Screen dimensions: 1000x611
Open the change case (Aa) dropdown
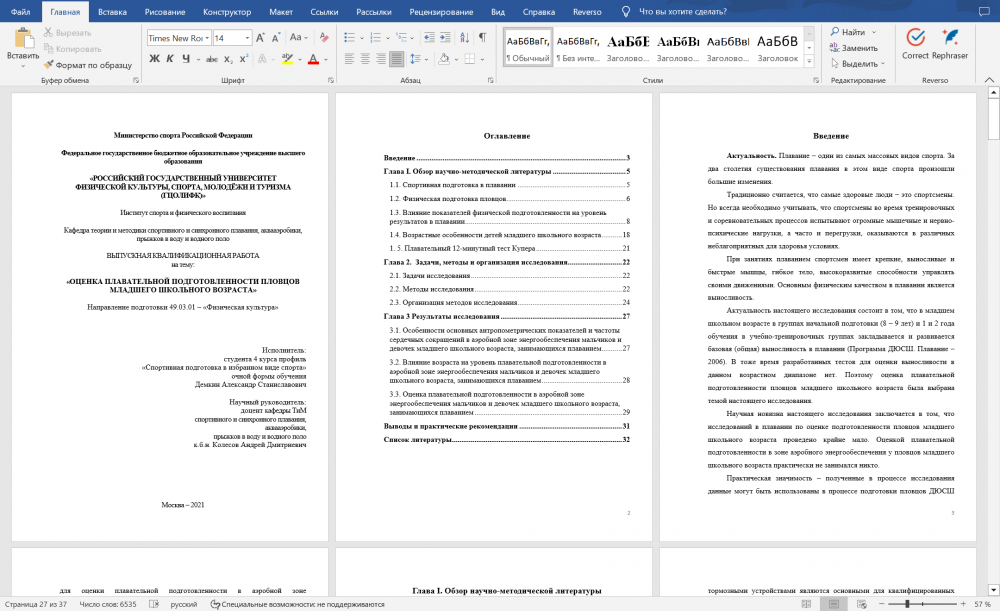(298, 38)
